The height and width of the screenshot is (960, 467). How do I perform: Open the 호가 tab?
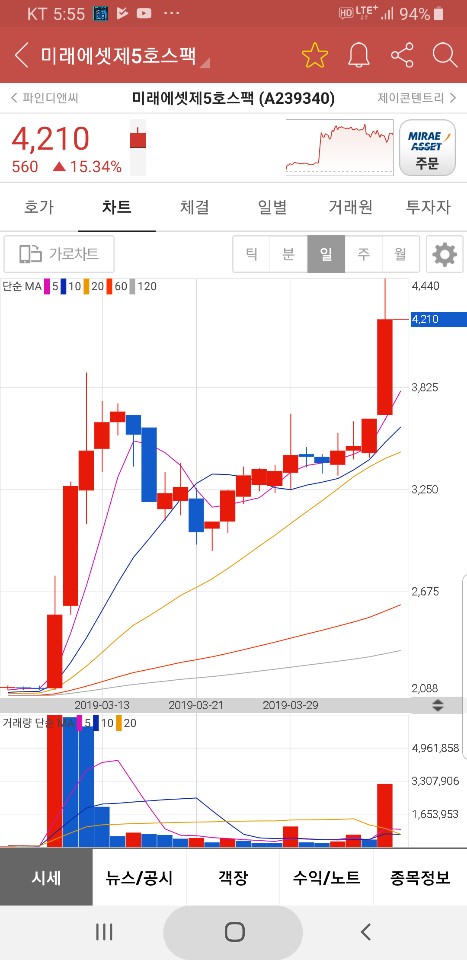point(39,208)
